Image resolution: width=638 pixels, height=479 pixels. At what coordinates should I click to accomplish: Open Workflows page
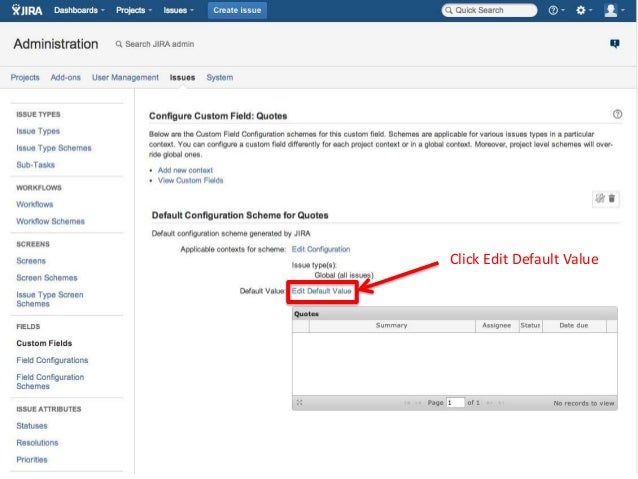click(35, 204)
